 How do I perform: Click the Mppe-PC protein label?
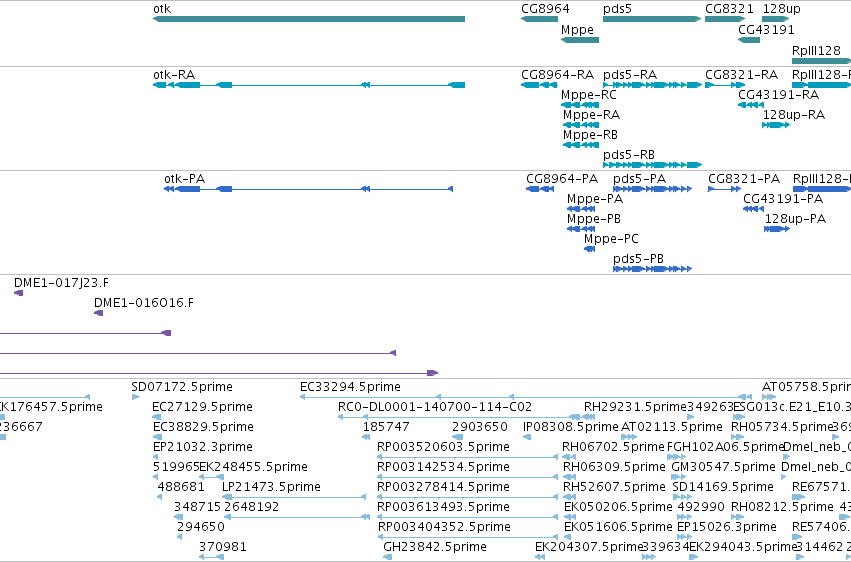611,239
